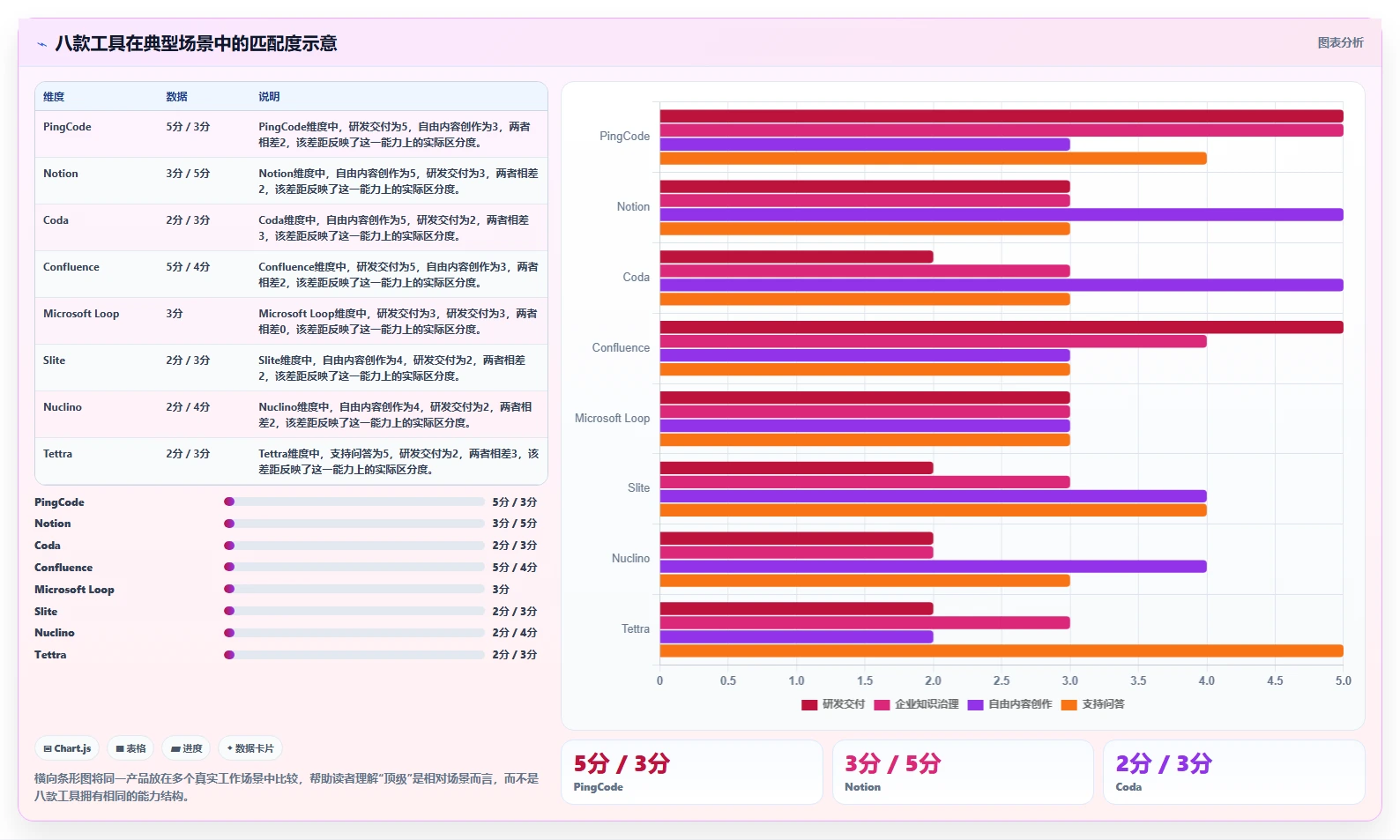
Task: Click the Tettra progress bar
Action: click(x=354, y=655)
